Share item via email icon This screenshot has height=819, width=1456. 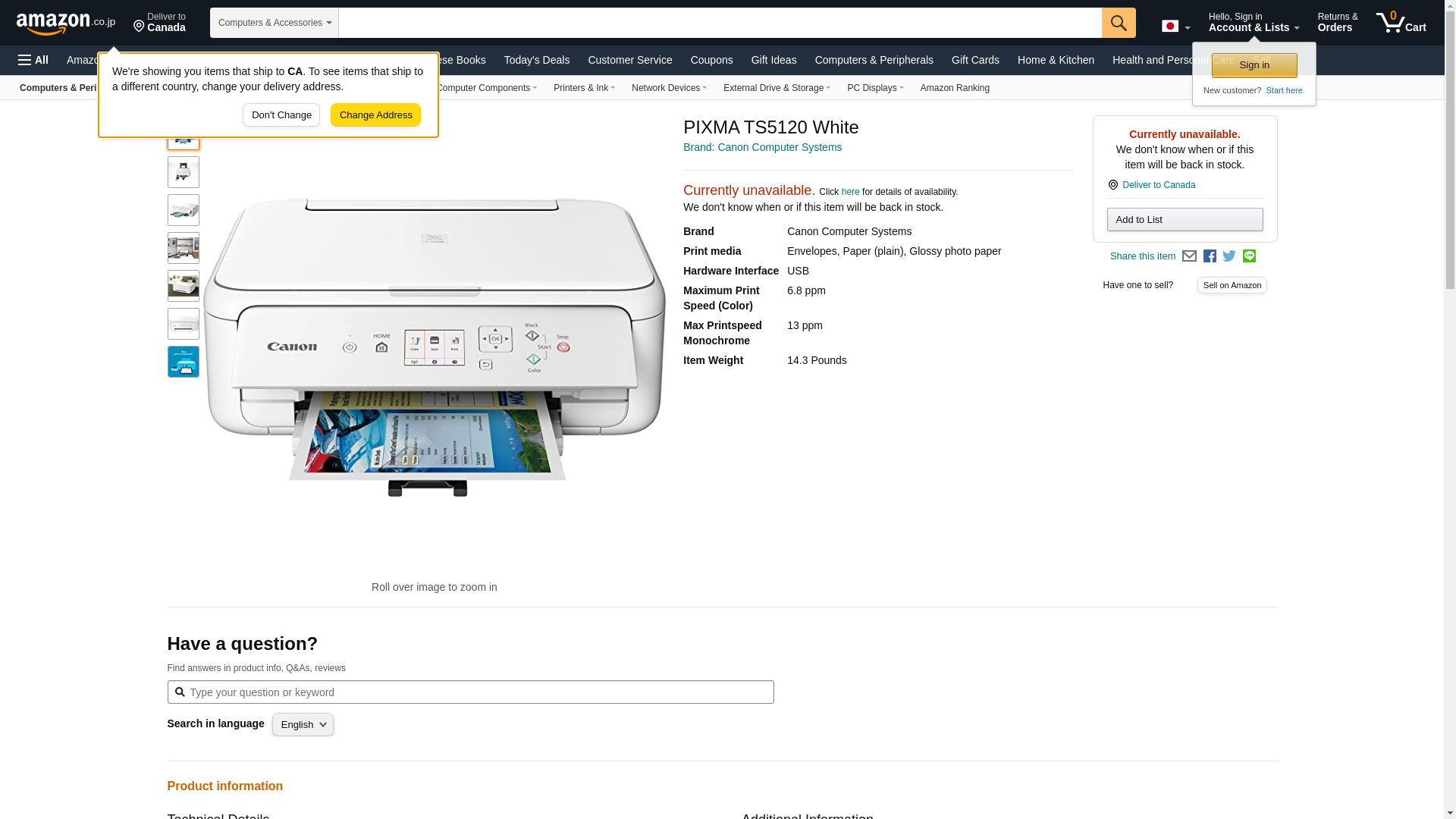1189,256
